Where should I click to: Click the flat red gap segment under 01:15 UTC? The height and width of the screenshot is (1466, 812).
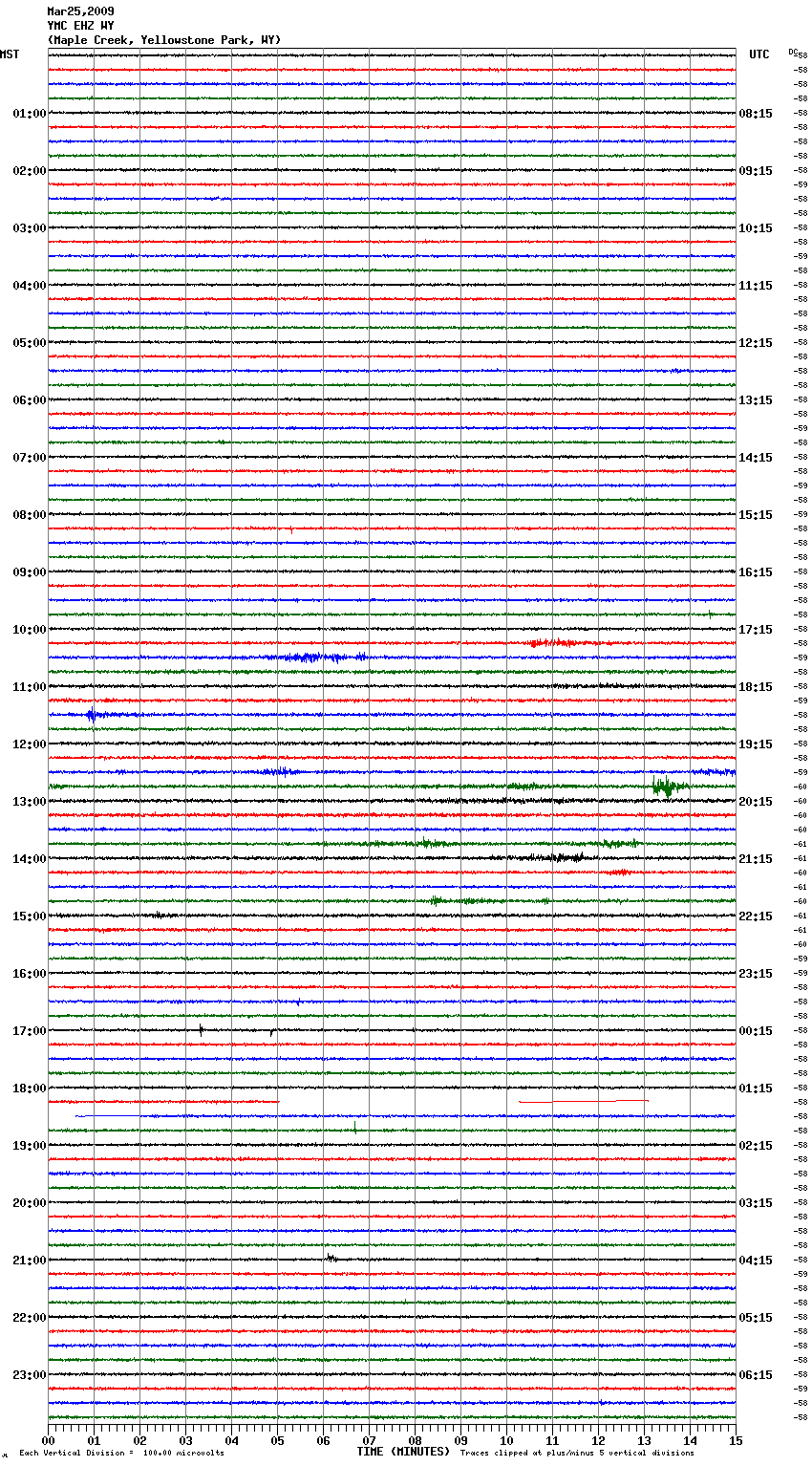point(584,1102)
